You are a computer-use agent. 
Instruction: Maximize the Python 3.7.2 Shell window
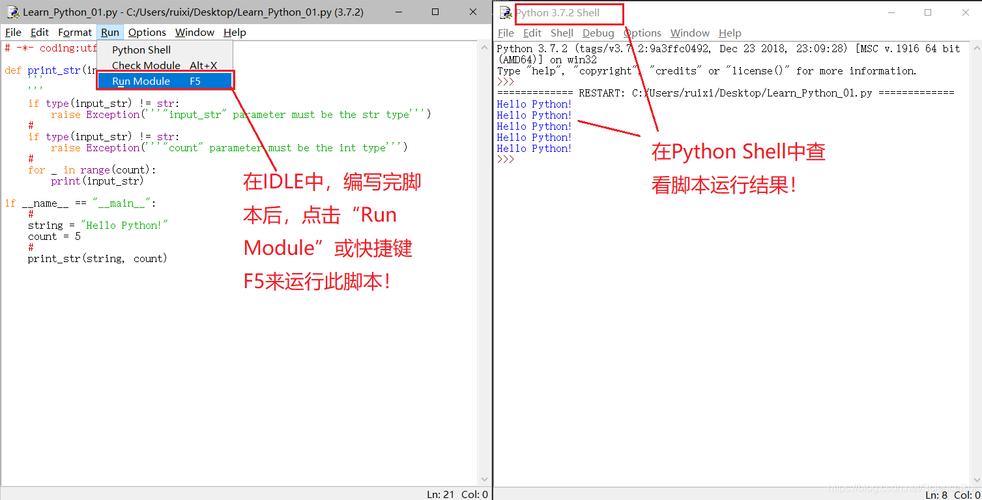click(928, 13)
